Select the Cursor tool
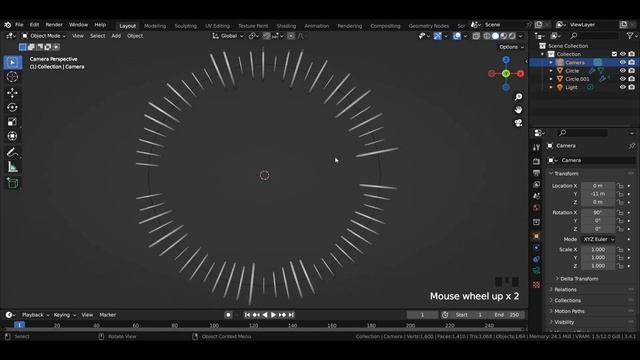Image resolution: width=640 pixels, height=360 pixels. tap(12, 76)
